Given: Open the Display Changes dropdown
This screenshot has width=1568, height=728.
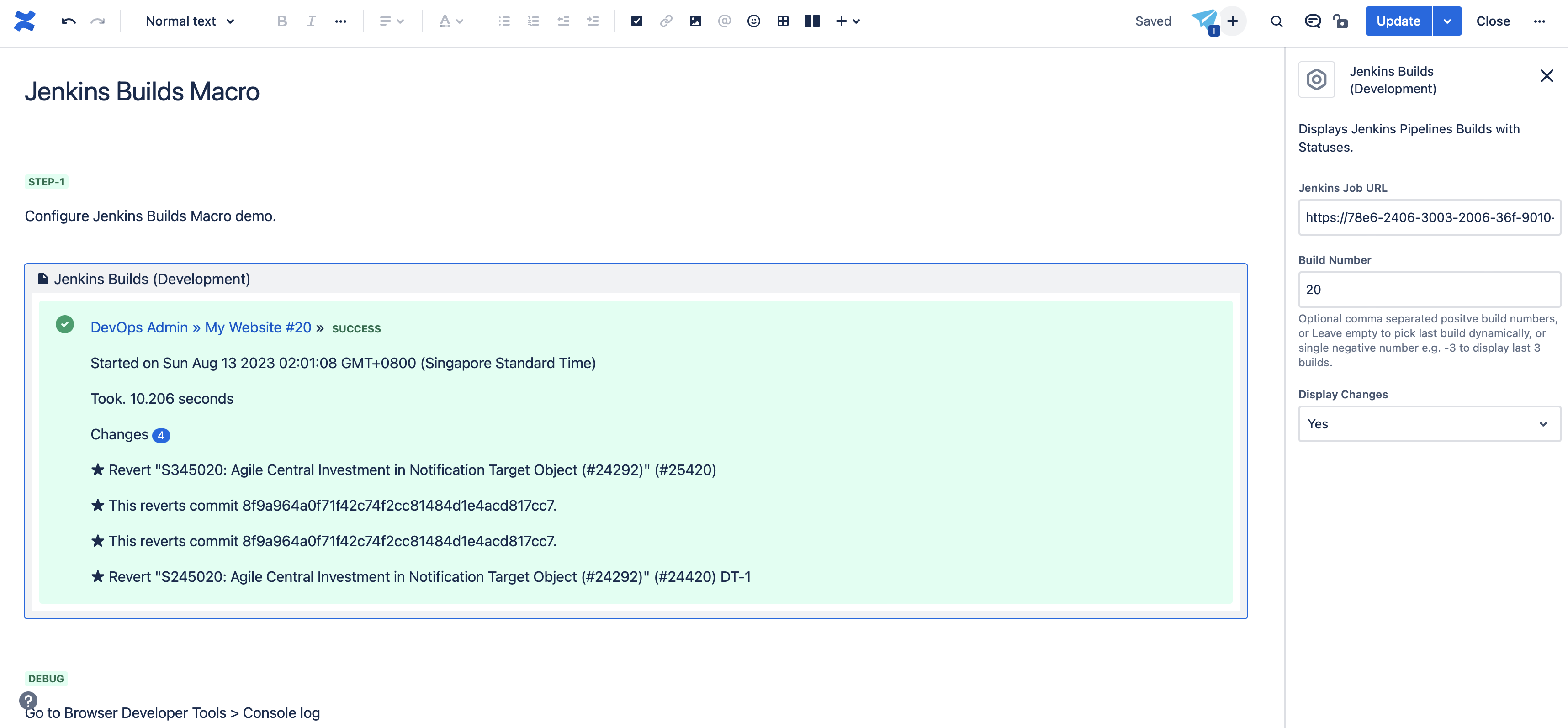Looking at the screenshot, I should click(1429, 424).
